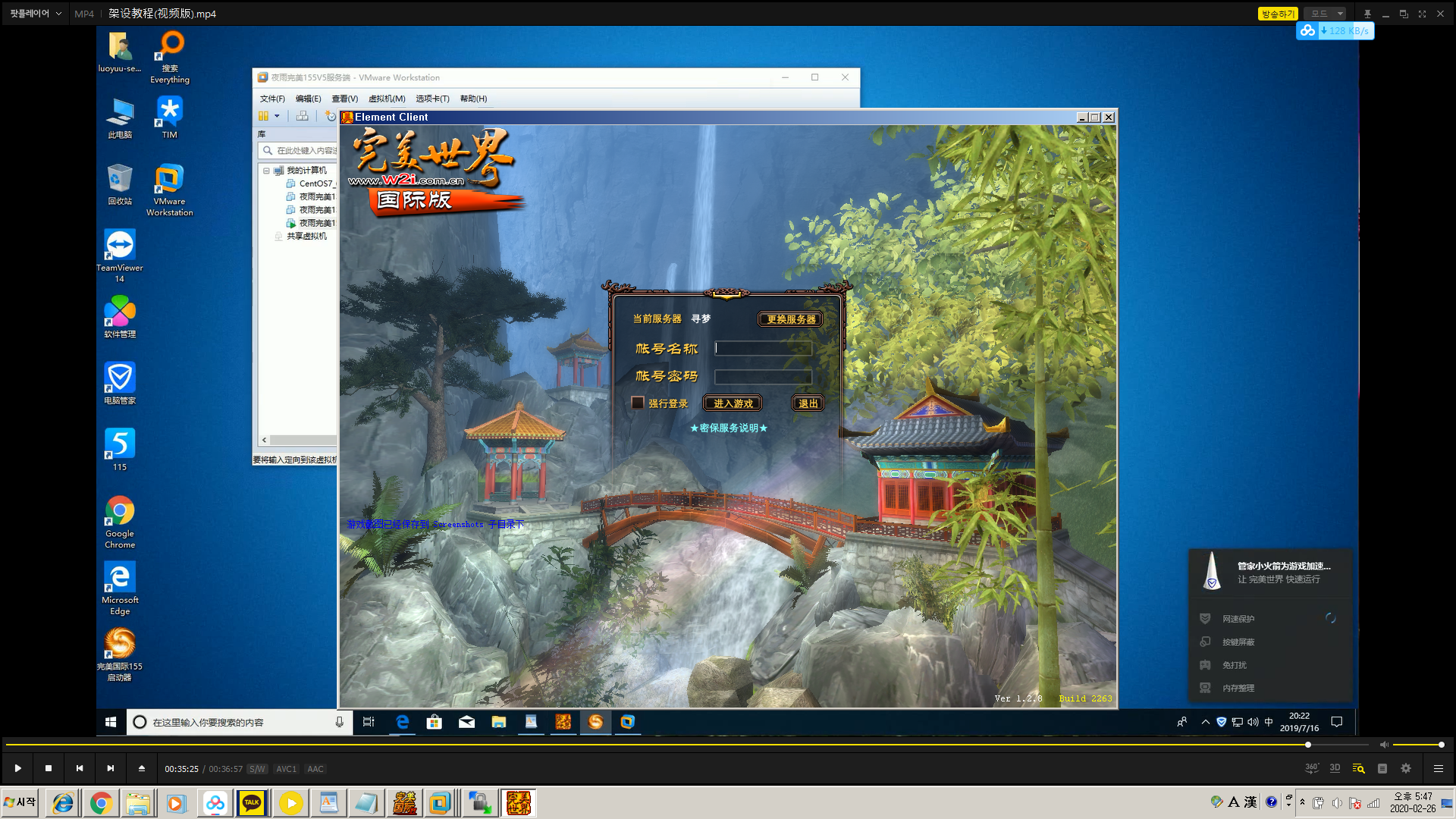Viewport: 1456px width, 819px height.
Task: Open the 虚拟机(M) menu
Action: point(387,99)
